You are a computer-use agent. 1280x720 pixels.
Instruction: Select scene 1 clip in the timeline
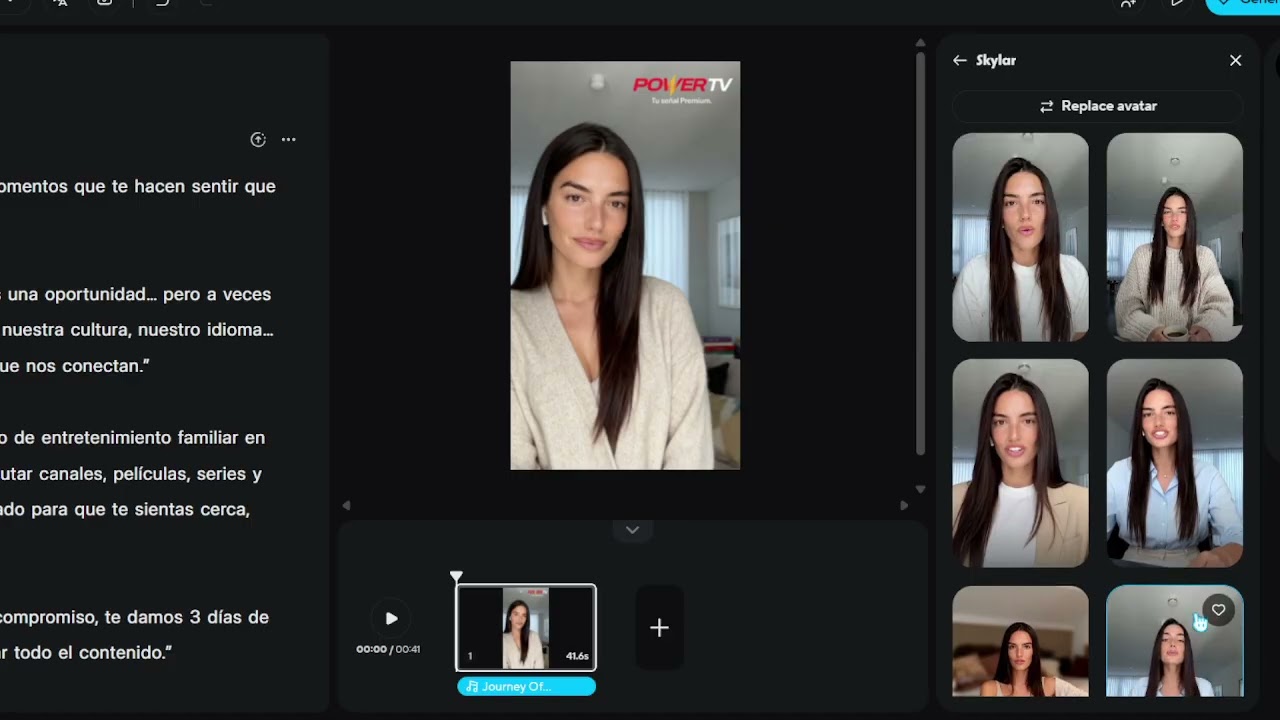coord(526,627)
